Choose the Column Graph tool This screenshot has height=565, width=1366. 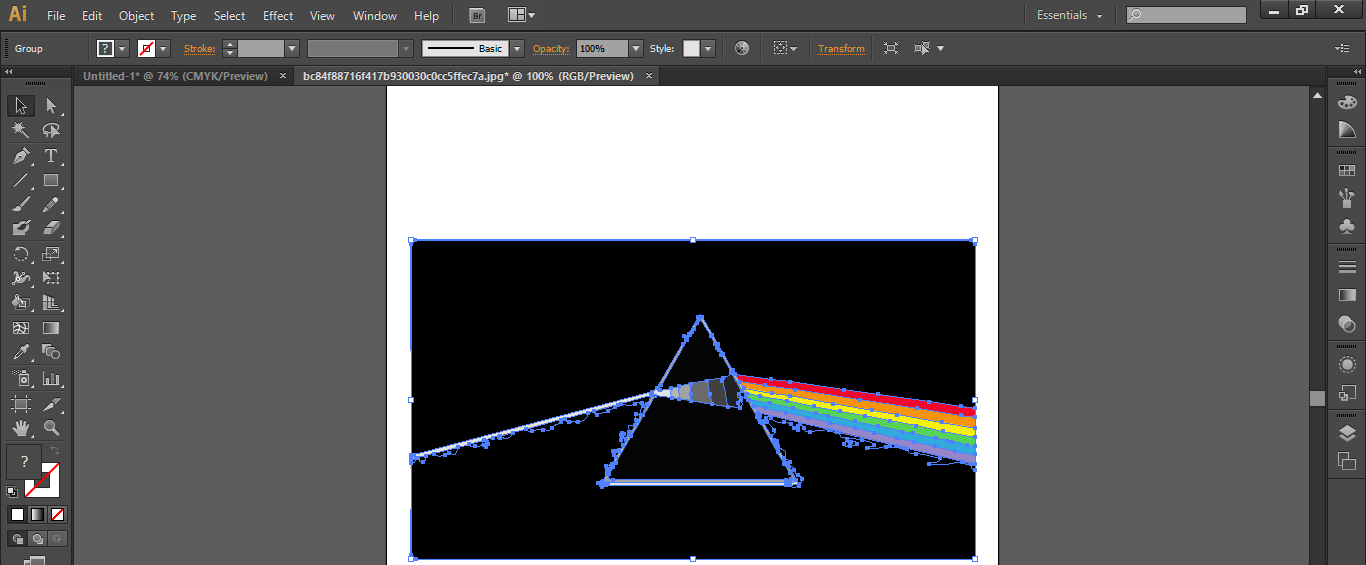[x=51, y=379]
